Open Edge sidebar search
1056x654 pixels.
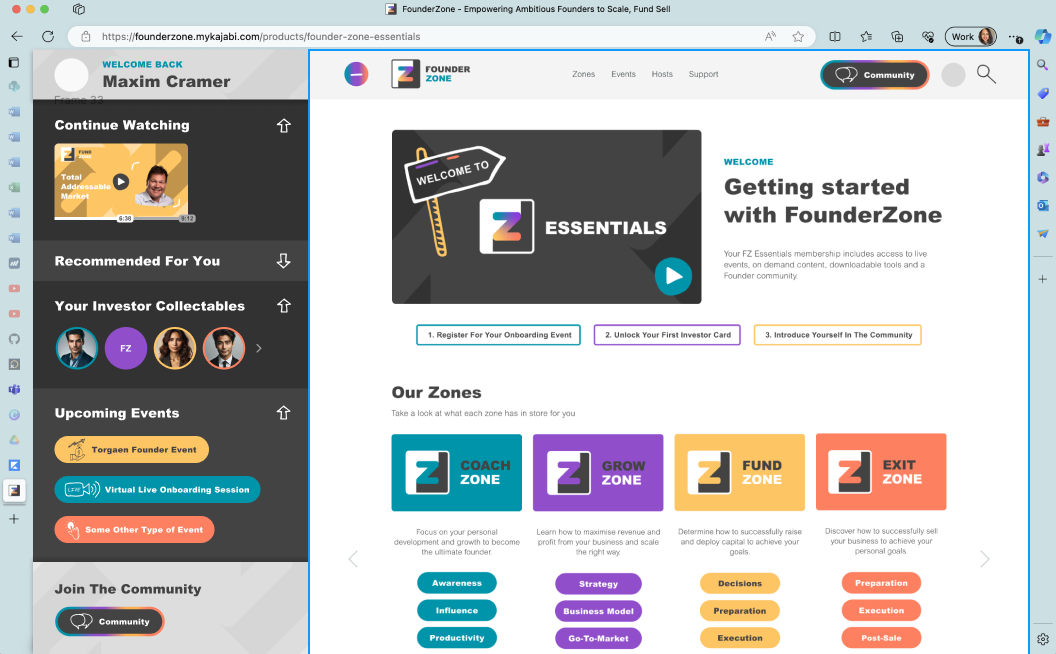coord(1043,65)
